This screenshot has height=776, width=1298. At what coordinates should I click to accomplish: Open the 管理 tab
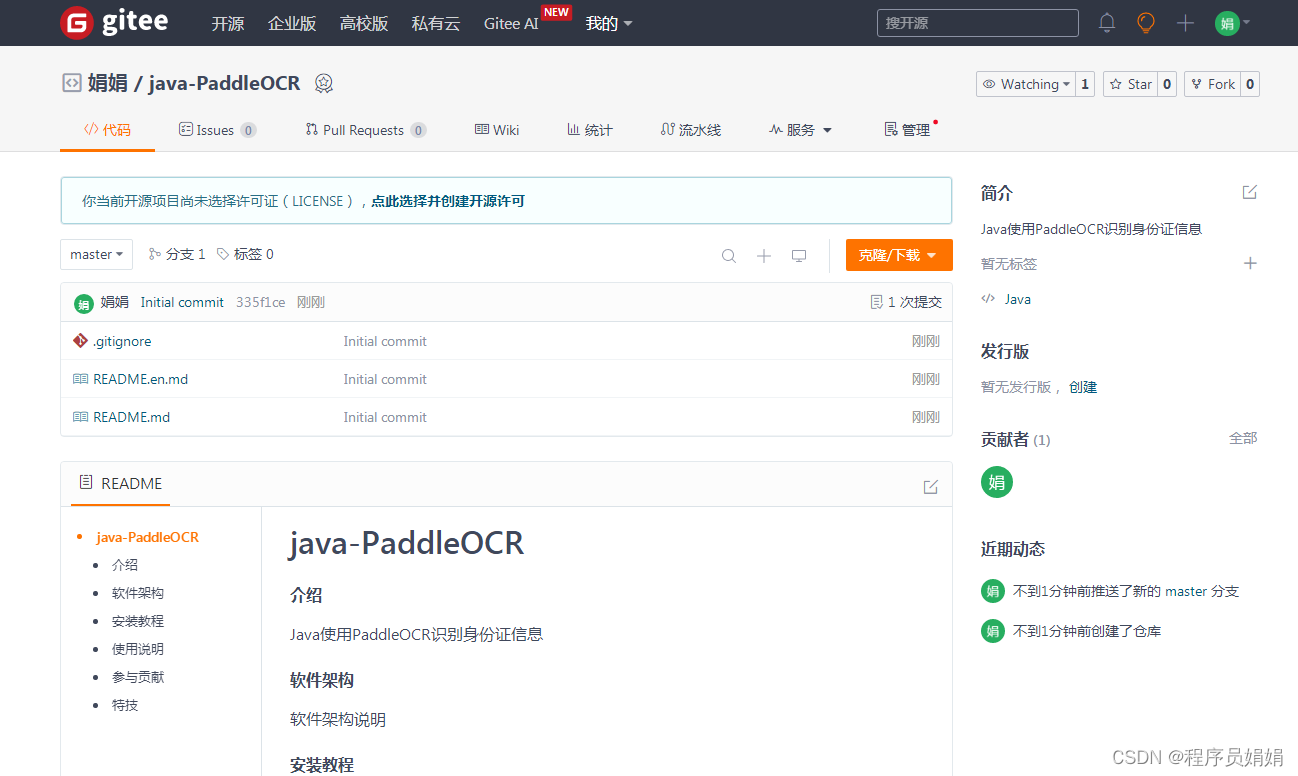click(908, 130)
